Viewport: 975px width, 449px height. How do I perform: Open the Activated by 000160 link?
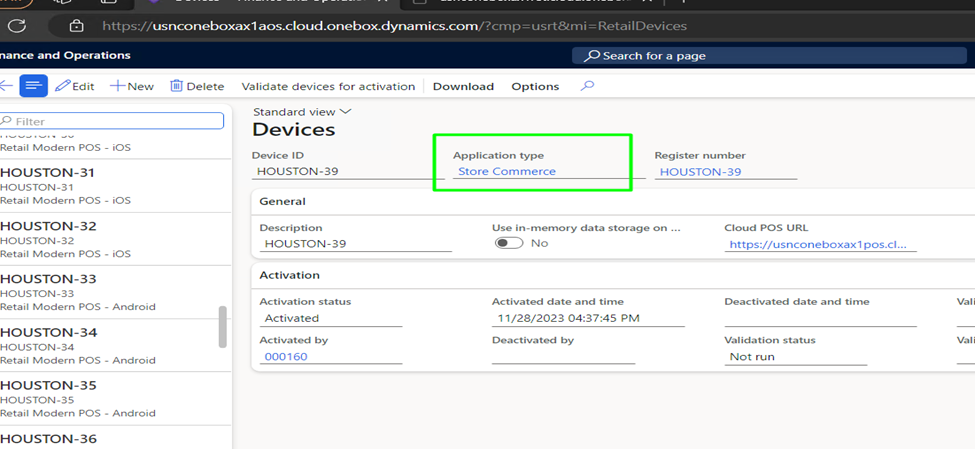click(x=286, y=357)
